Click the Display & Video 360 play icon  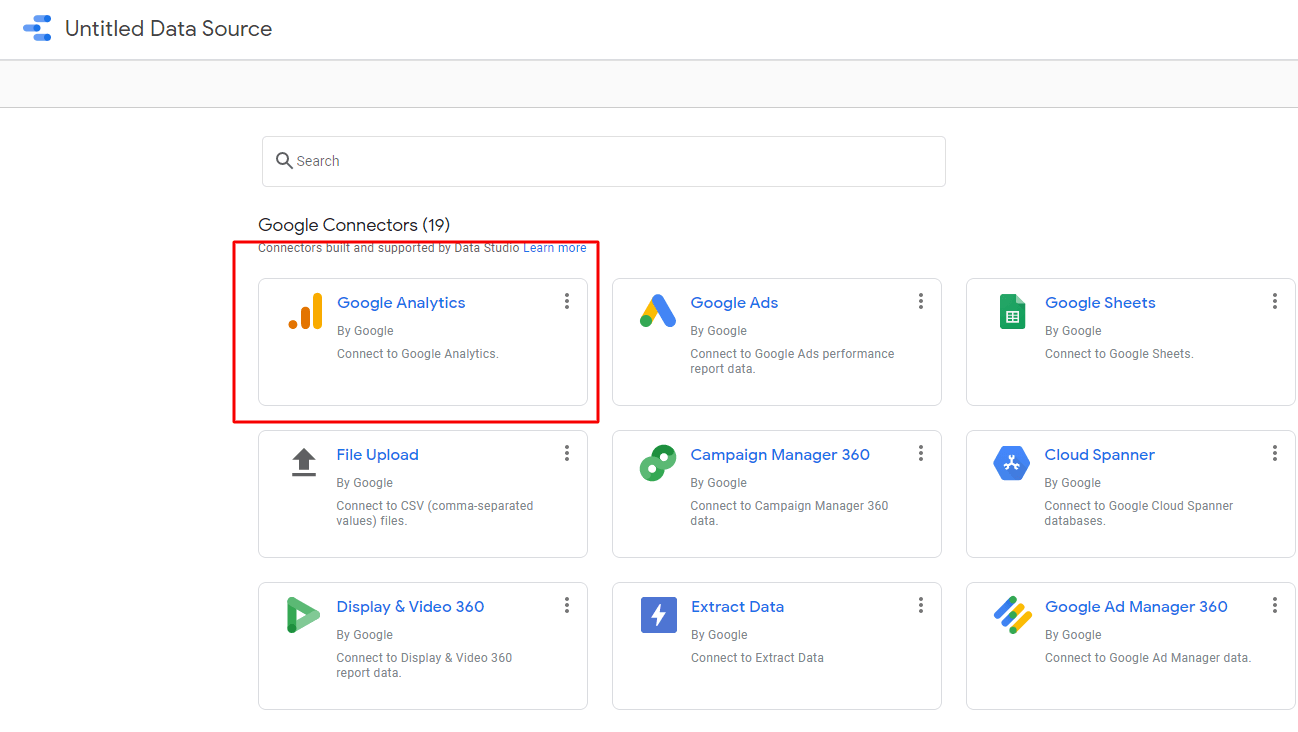[305, 615]
